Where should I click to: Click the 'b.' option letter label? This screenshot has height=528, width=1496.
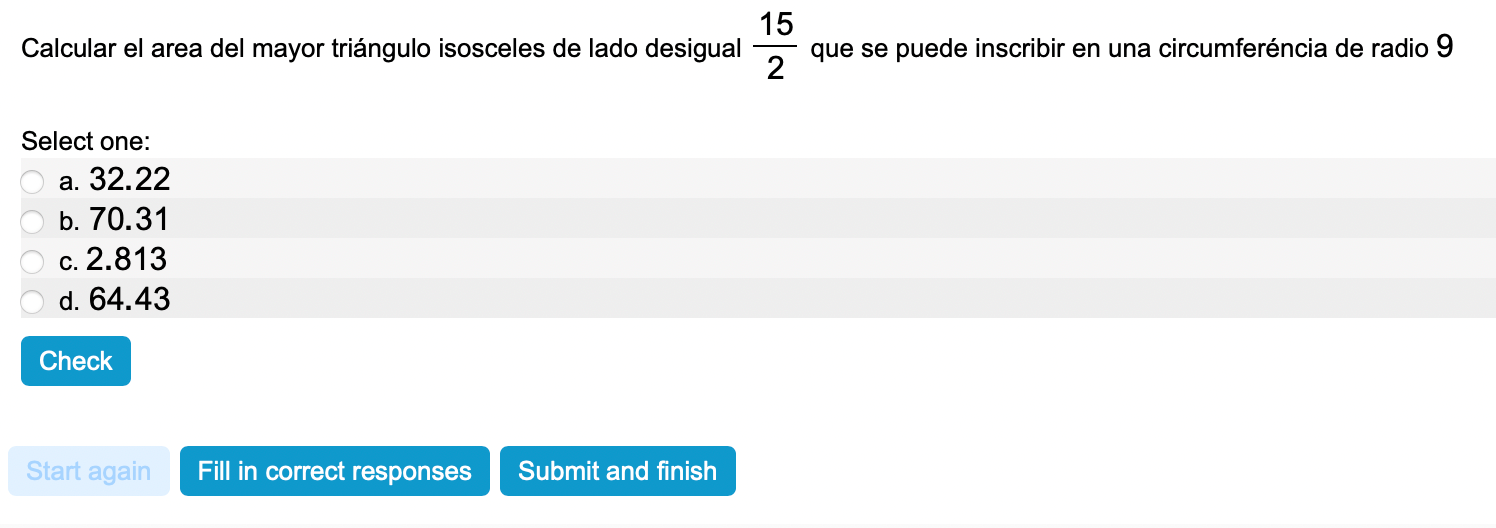point(69,222)
